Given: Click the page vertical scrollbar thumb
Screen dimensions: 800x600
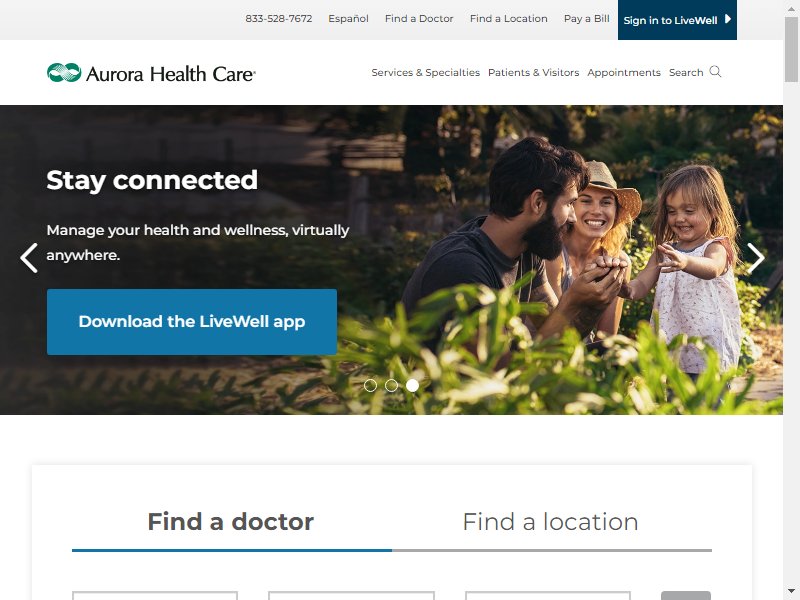Looking at the screenshot, I should pyautogui.click(x=791, y=48).
